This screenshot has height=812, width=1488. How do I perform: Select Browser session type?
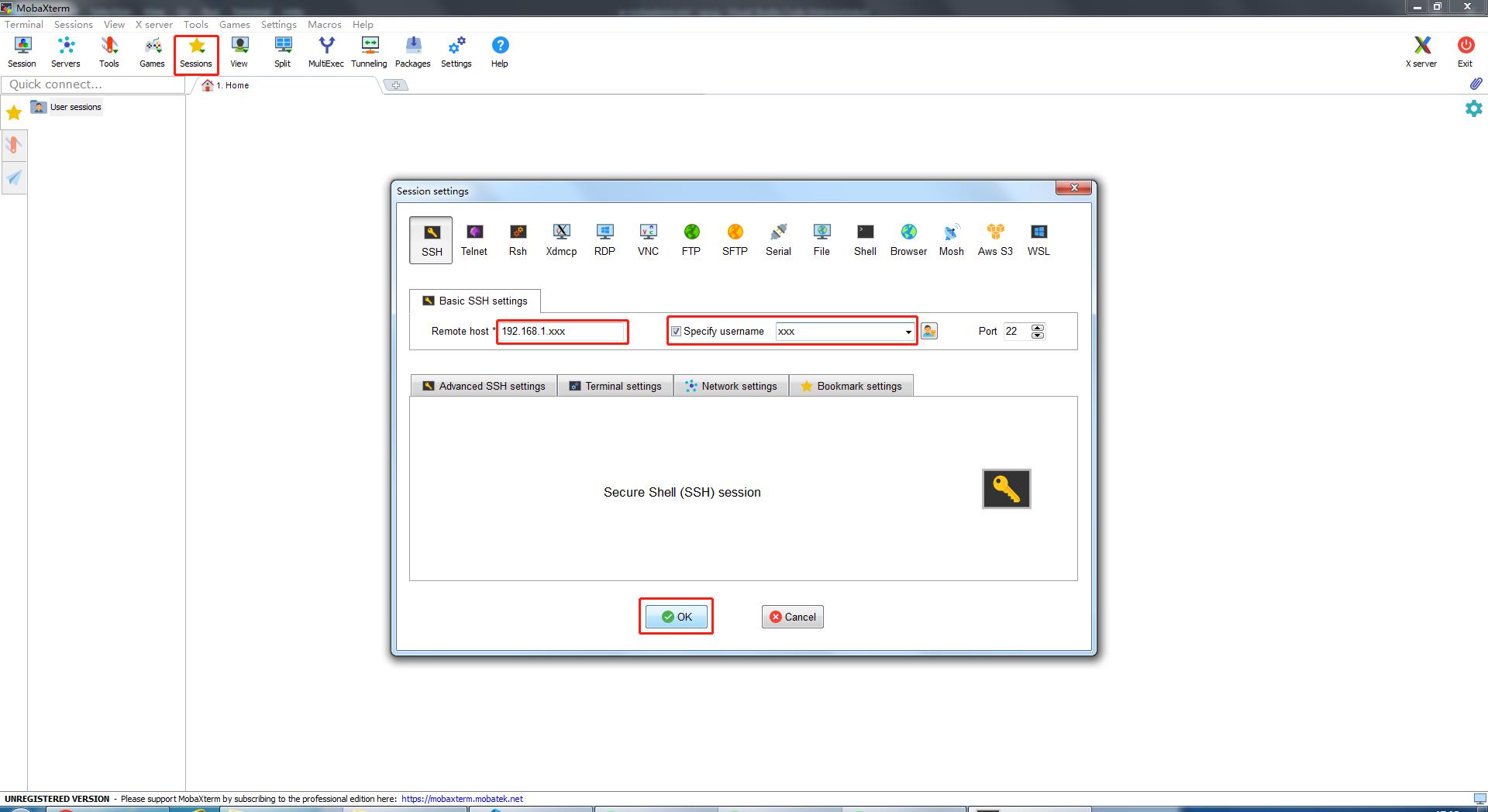[908, 240]
